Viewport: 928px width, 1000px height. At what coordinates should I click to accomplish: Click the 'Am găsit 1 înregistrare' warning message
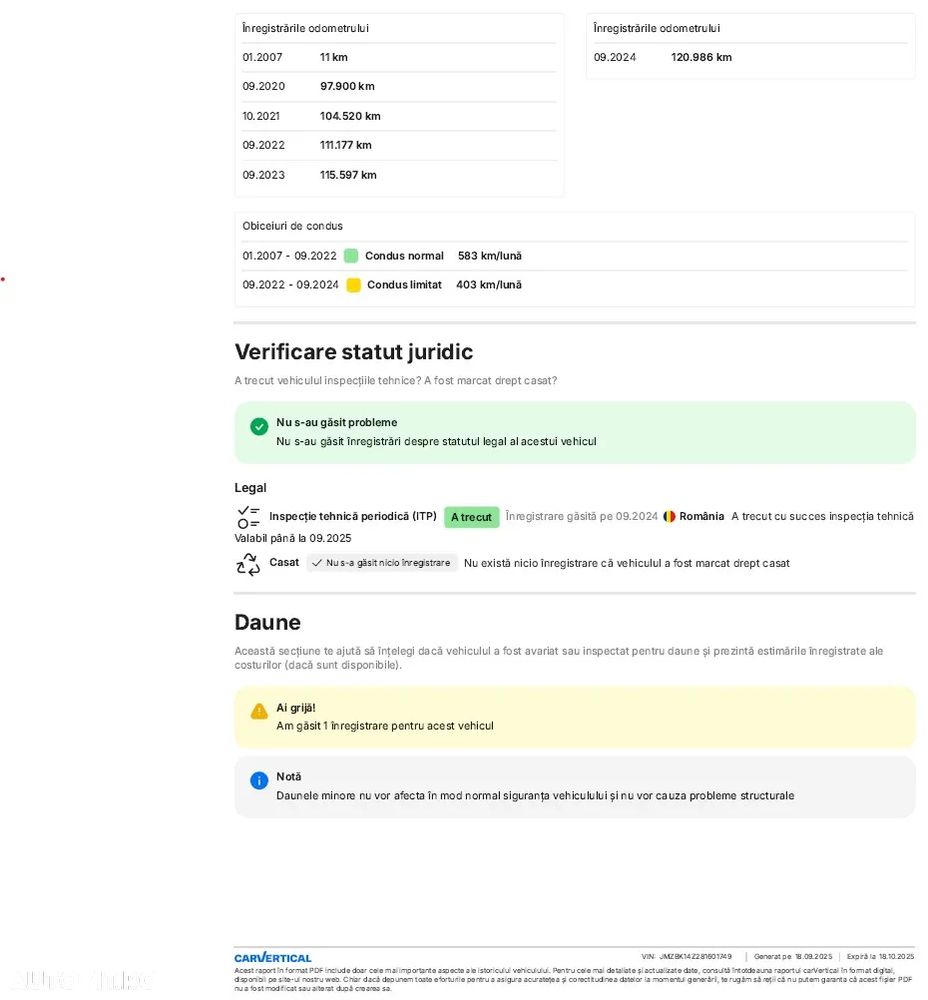click(x=384, y=726)
